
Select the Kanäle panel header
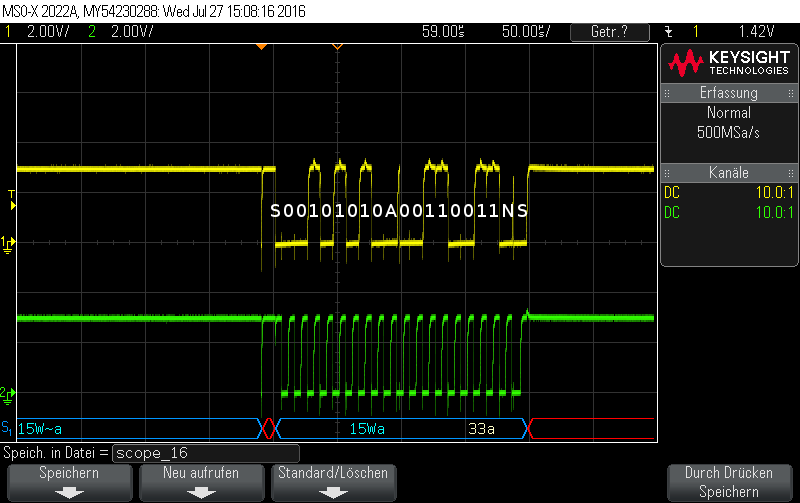pyautogui.click(x=728, y=173)
